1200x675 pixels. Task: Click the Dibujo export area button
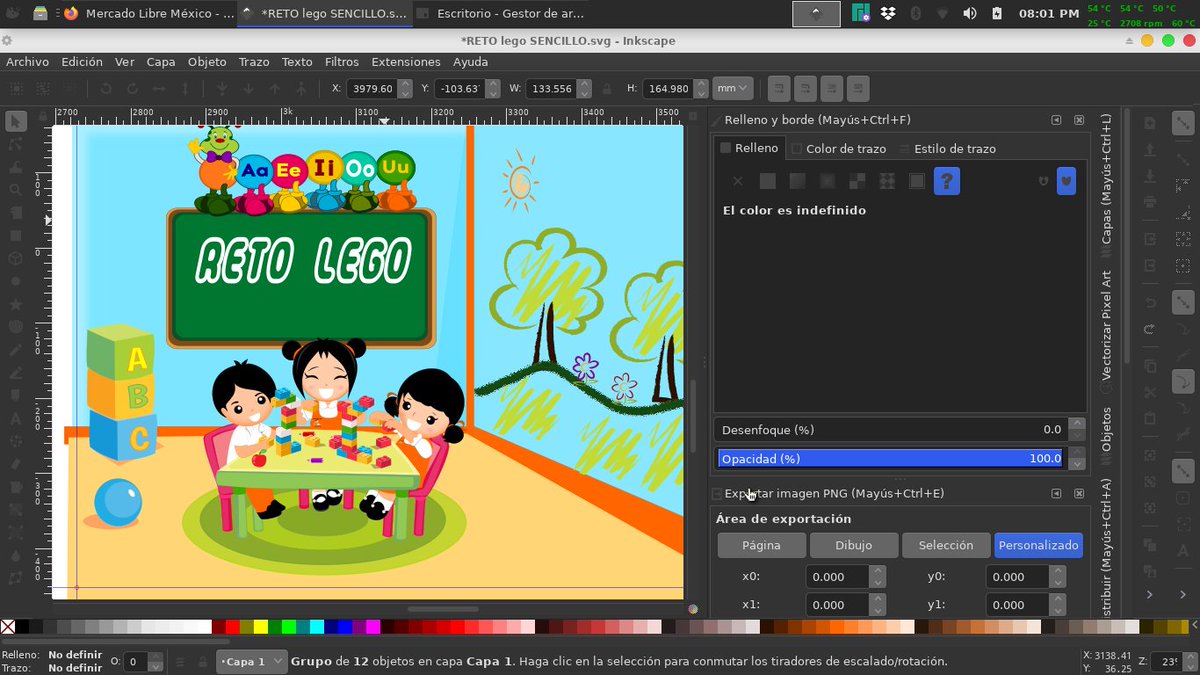853,545
